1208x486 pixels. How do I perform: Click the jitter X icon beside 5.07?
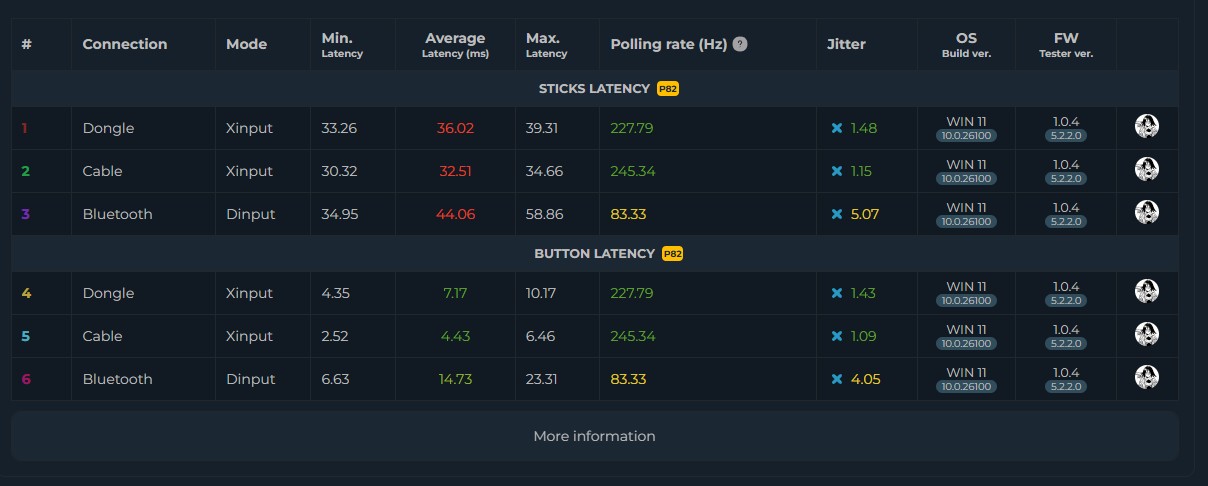[x=837, y=214]
